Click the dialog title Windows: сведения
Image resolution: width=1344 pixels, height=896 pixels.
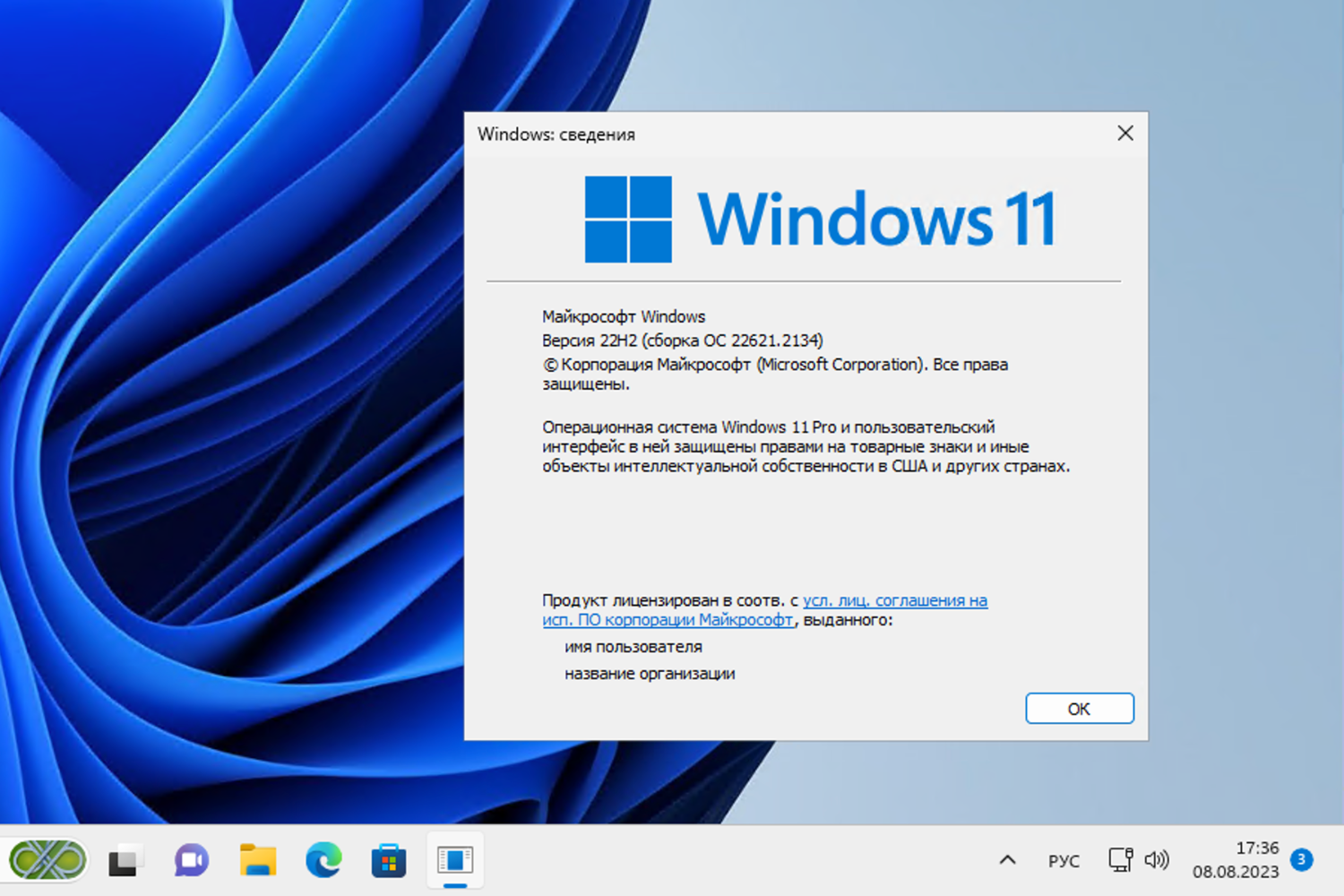click(x=557, y=134)
